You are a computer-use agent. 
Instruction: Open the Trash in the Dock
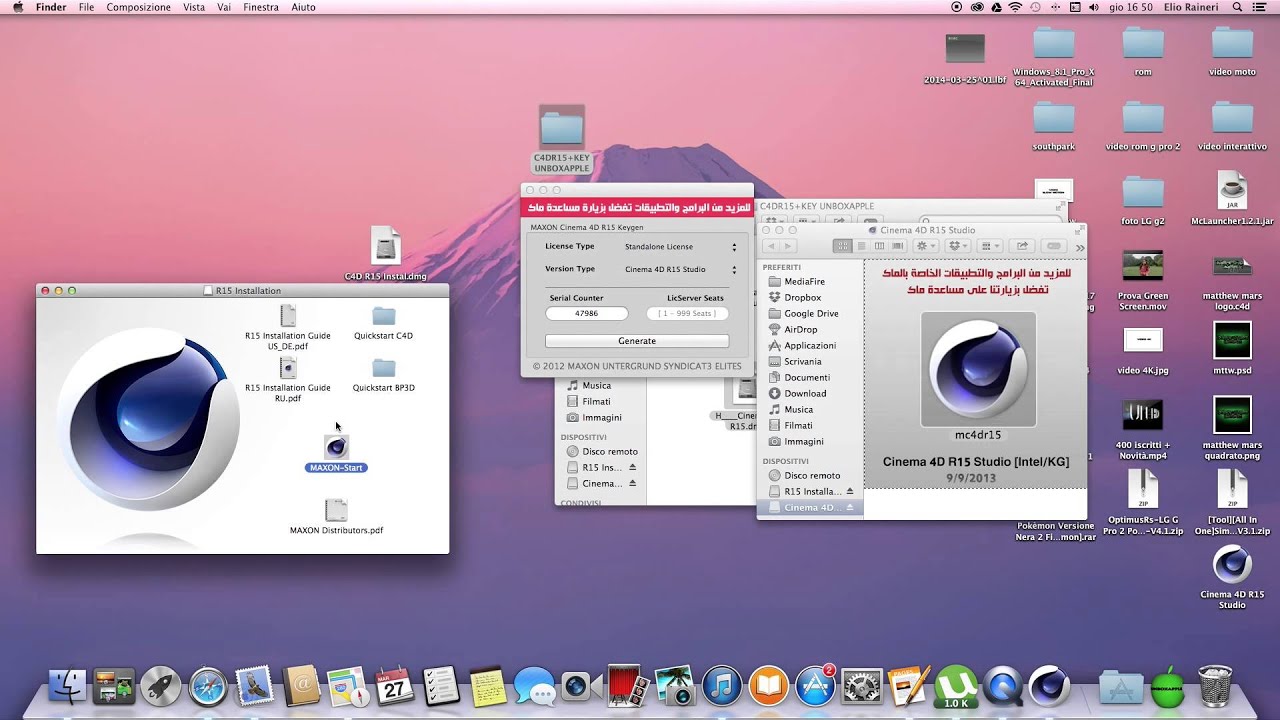click(1214, 687)
